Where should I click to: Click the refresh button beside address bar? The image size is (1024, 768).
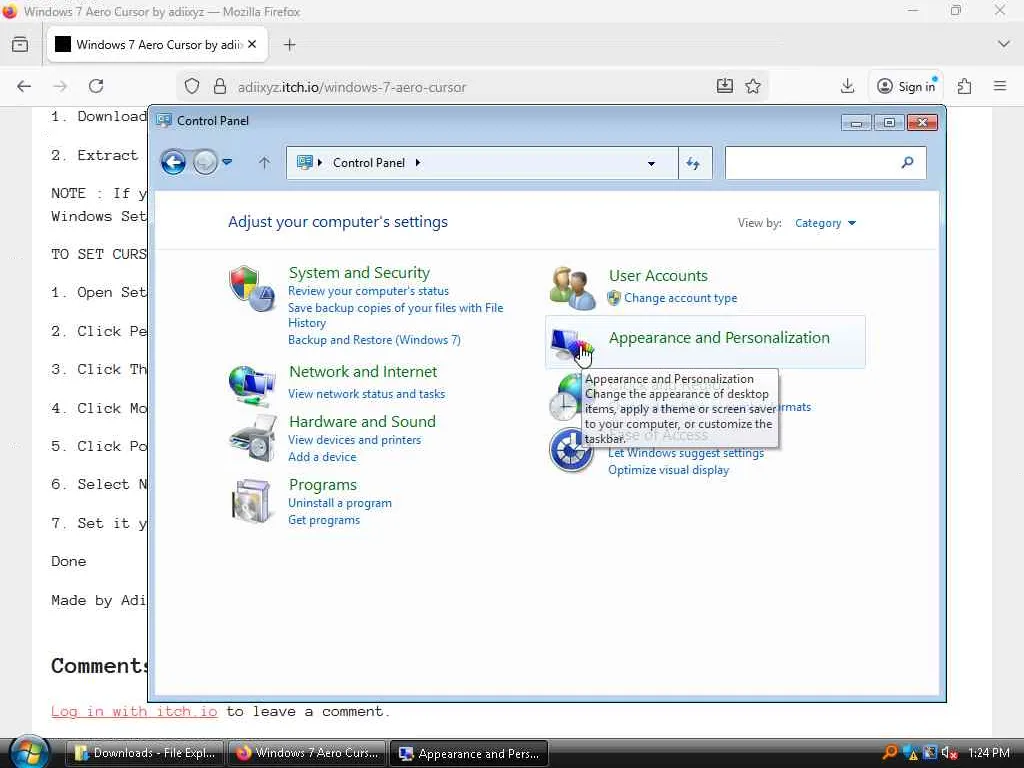[x=695, y=163]
